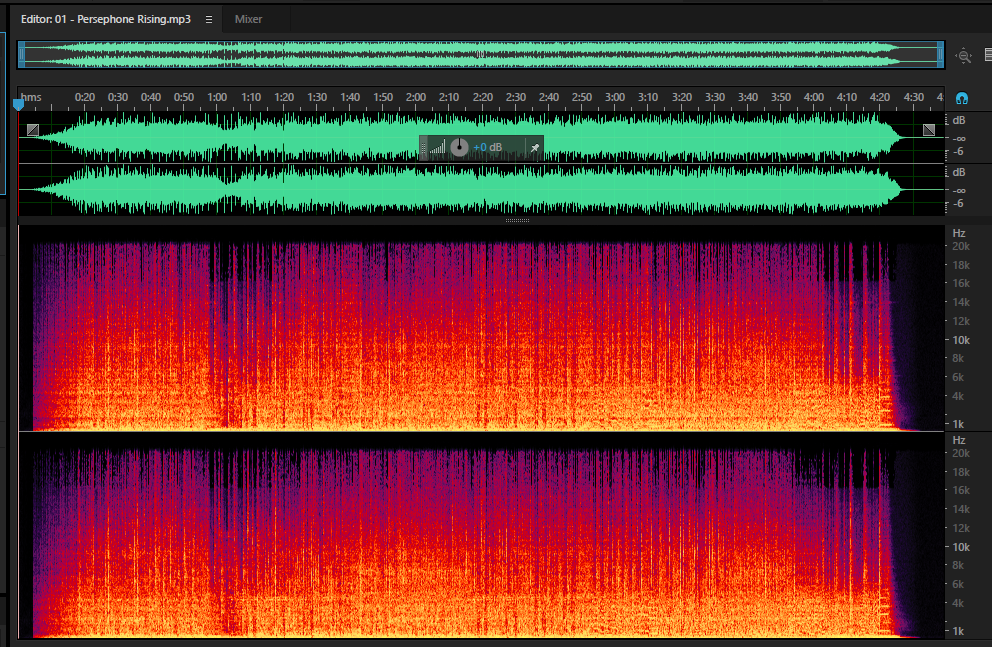
Task: Click the overview navigator waveform
Action: click(x=481, y=55)
